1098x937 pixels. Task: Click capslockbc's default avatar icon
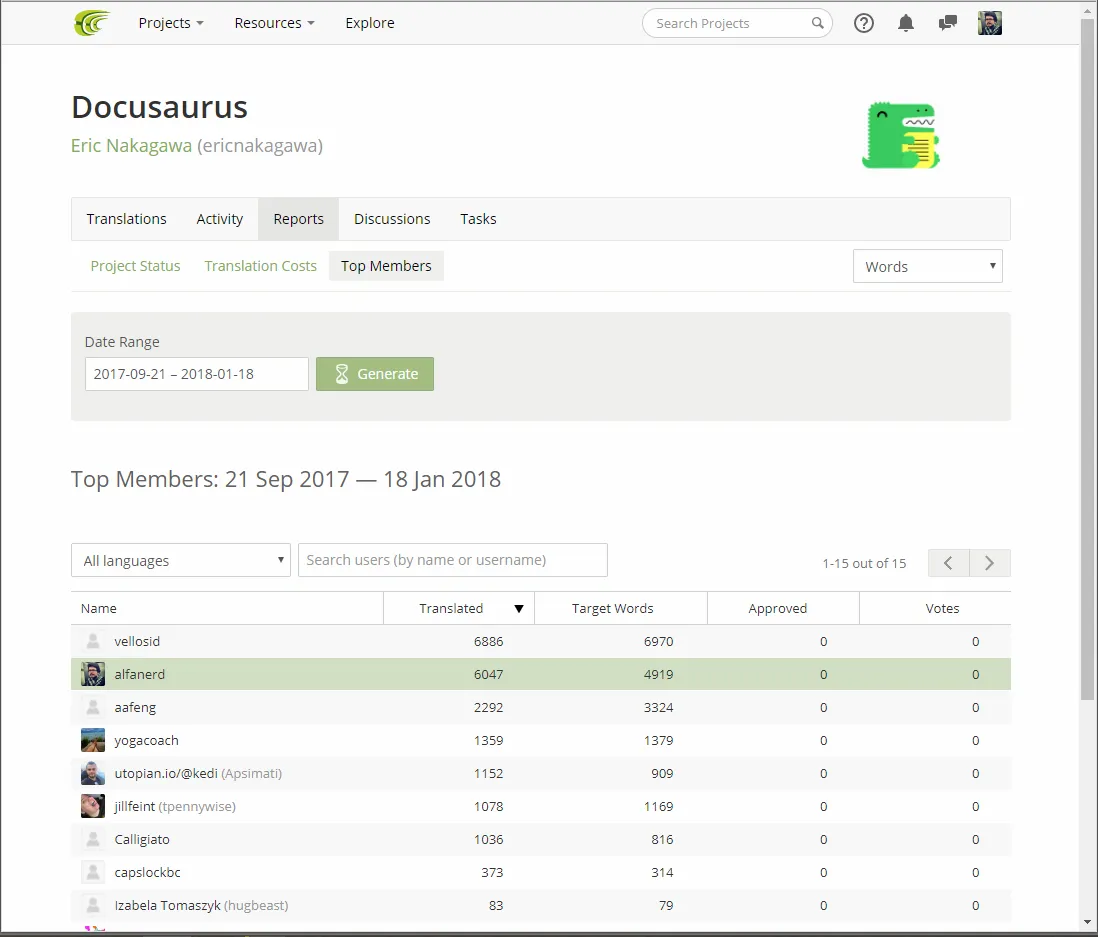92,872
